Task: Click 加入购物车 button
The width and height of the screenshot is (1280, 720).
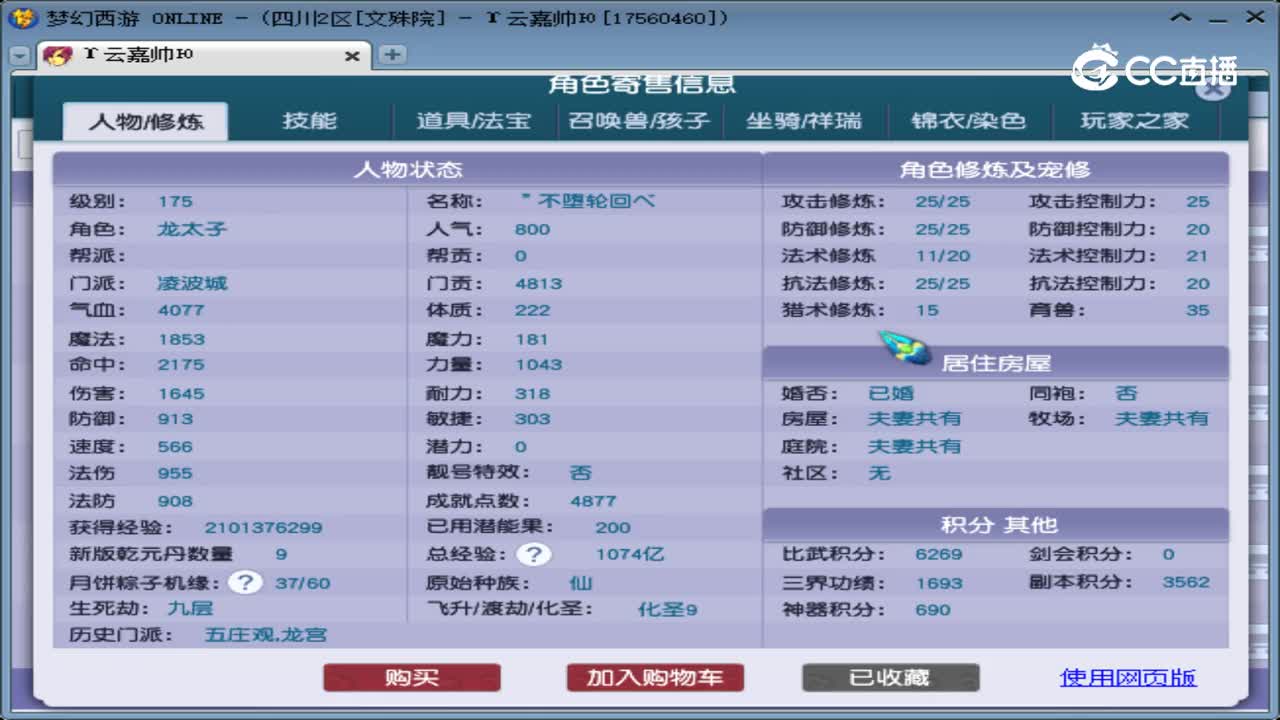Action: [x=655, y=678]
